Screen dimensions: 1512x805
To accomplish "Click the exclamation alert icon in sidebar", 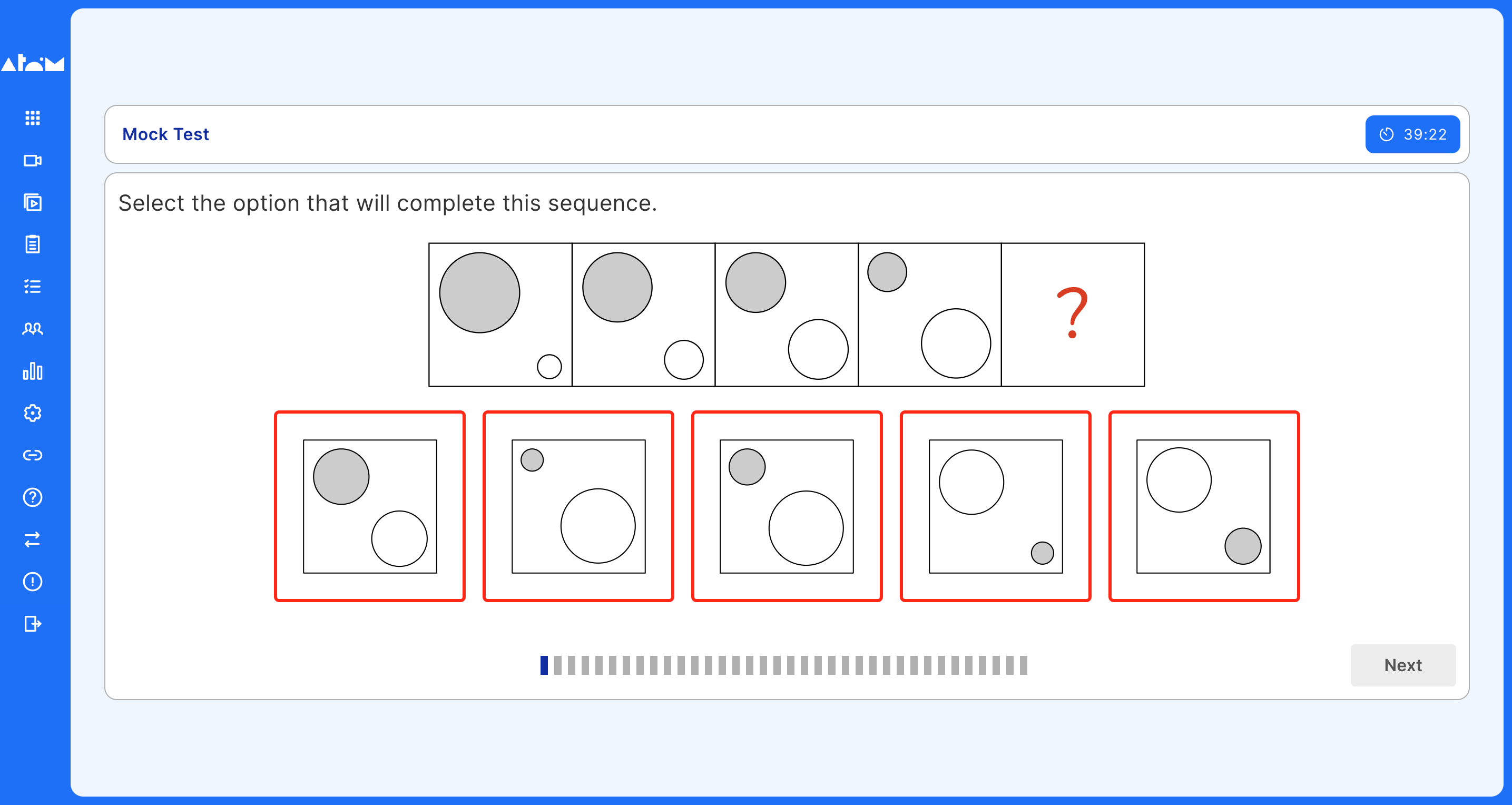I will point(32,581).
